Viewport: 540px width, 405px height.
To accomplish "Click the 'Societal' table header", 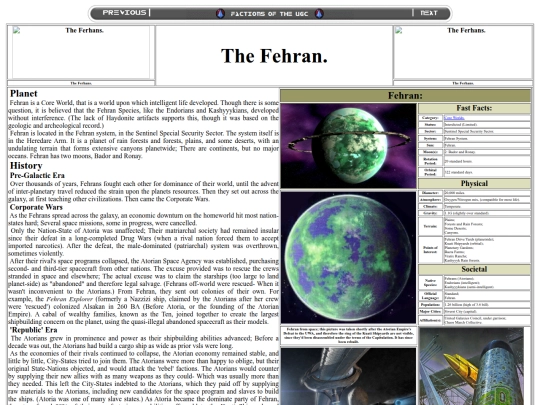I will [474, 269].
